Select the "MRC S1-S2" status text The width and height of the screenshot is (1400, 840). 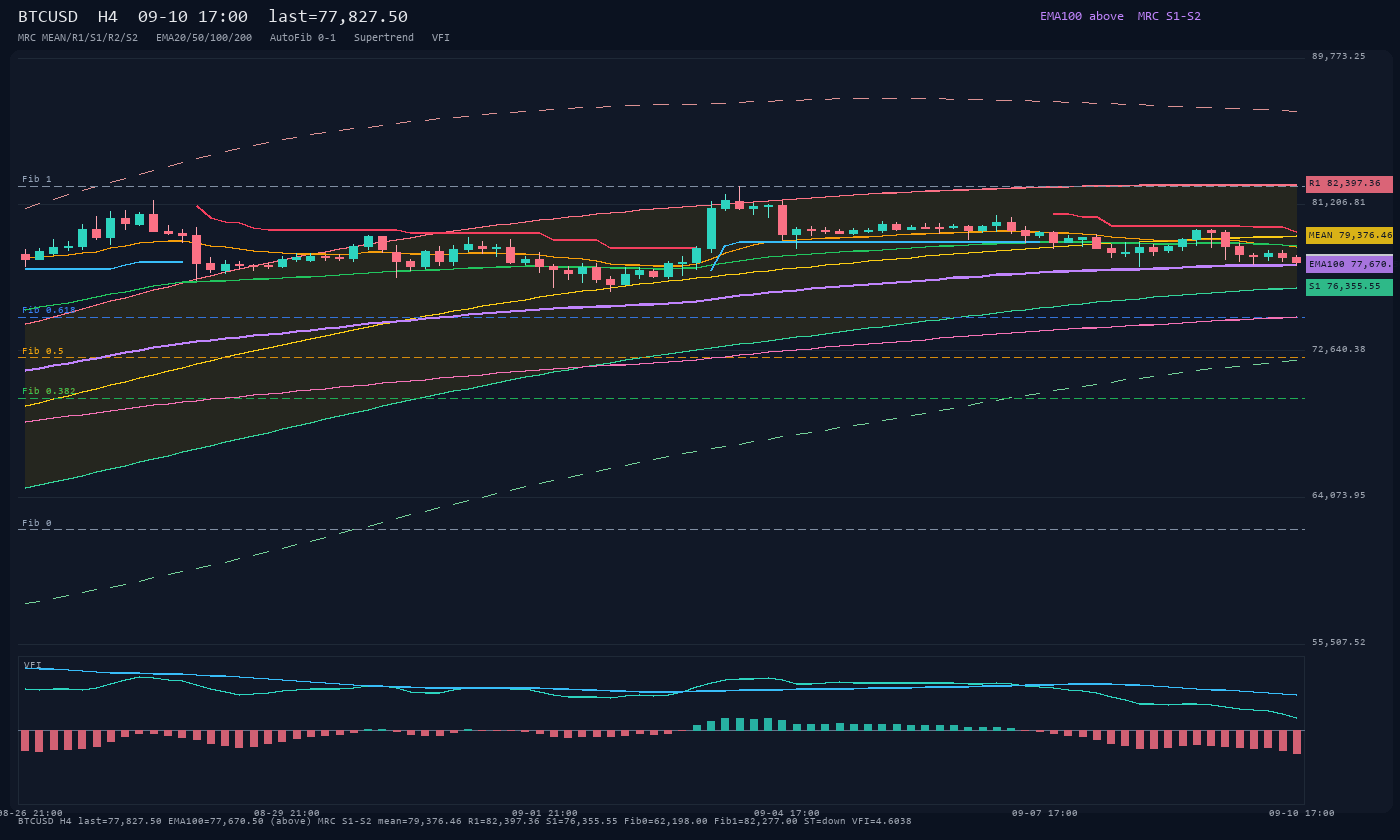point(1169,16)
